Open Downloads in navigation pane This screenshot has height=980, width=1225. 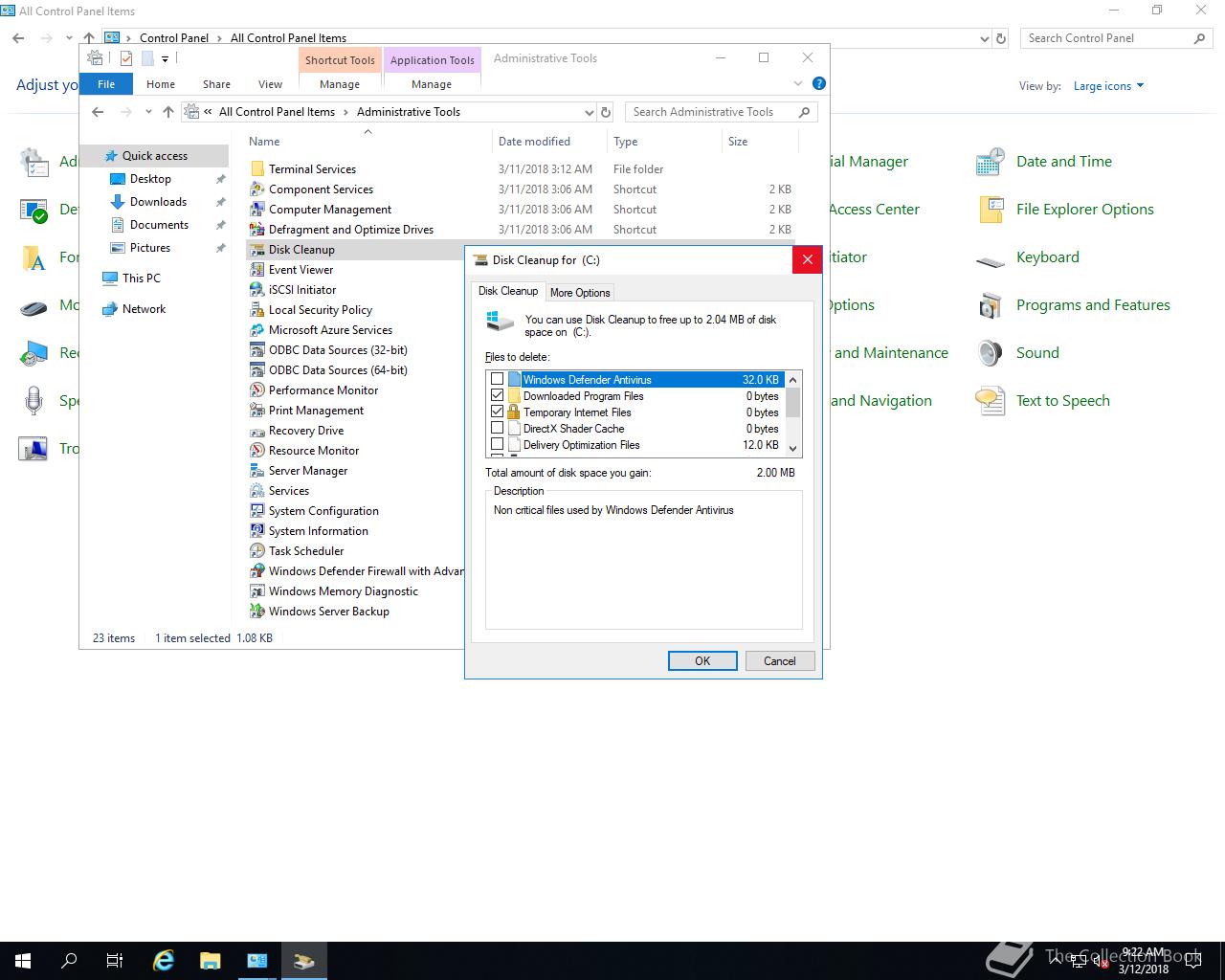pos(158,202)
